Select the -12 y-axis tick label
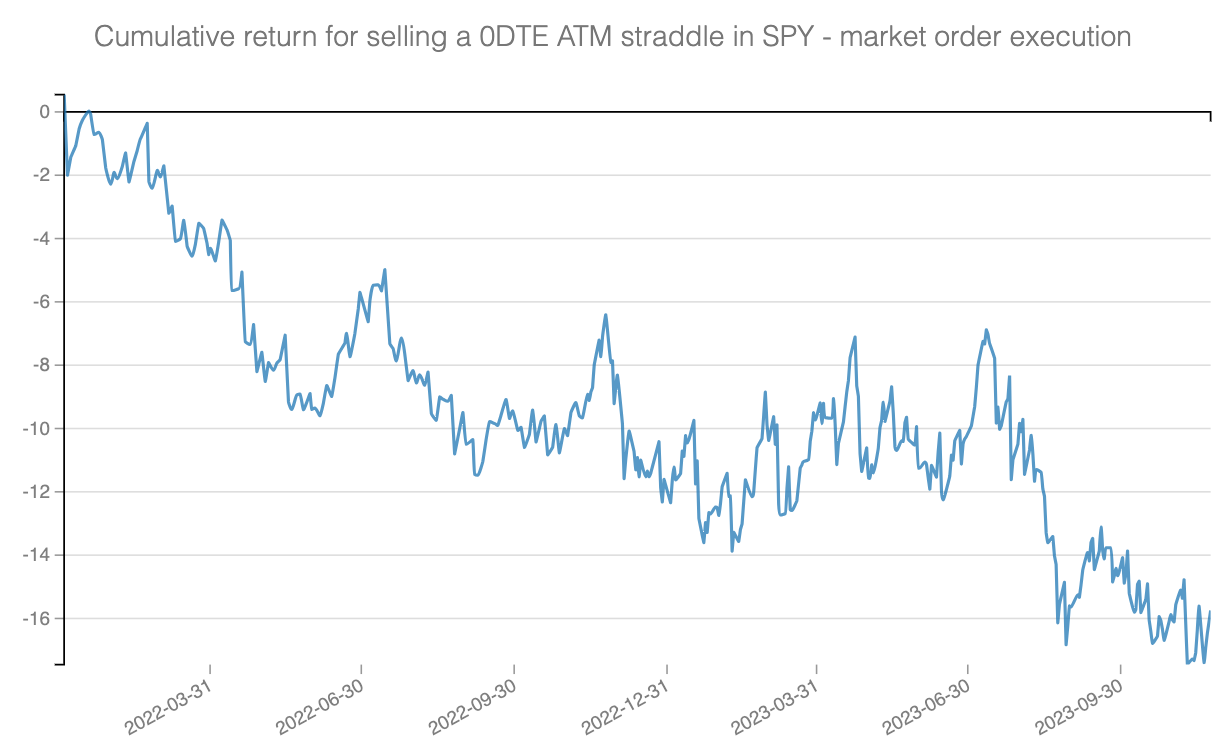 37,492
